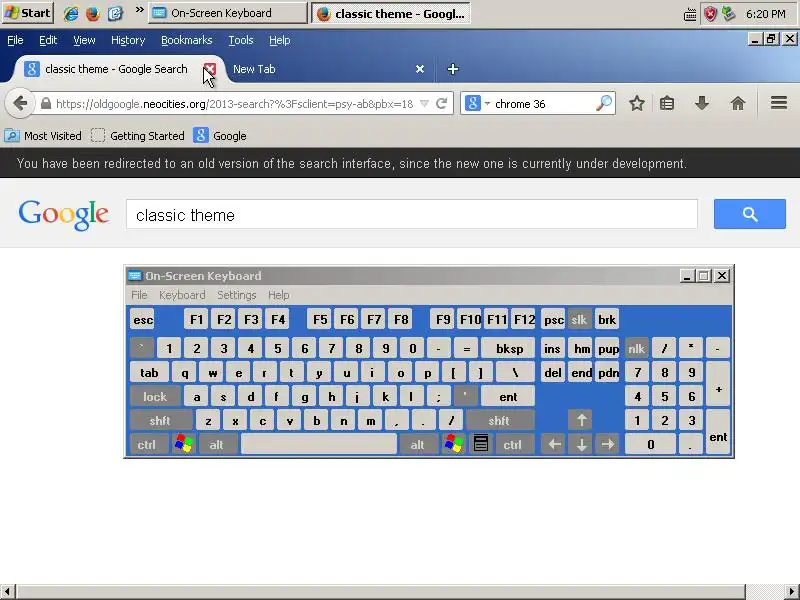Click the padlock site identity icon
Screen dimensions: 800x600
click(46, 104)
